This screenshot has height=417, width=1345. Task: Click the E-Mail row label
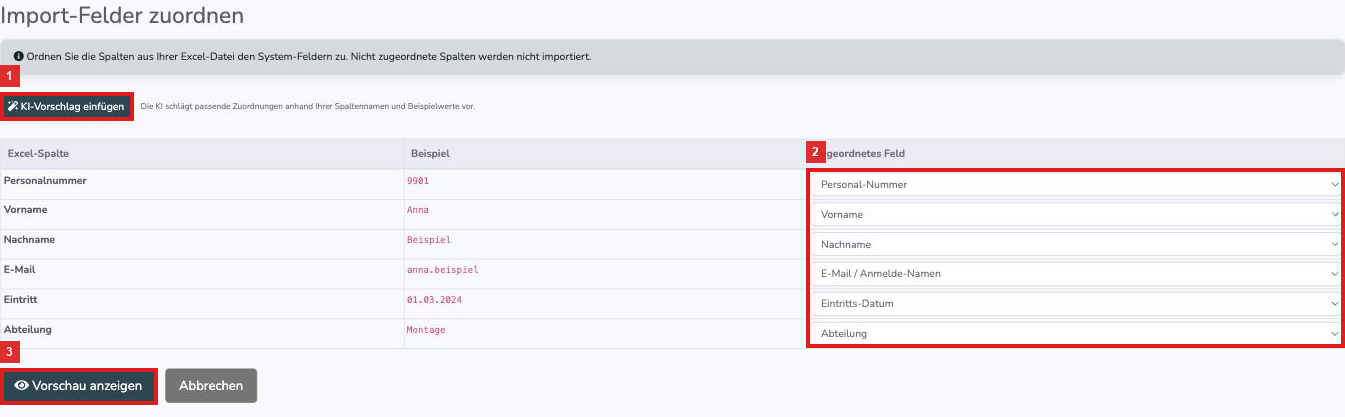21,270
